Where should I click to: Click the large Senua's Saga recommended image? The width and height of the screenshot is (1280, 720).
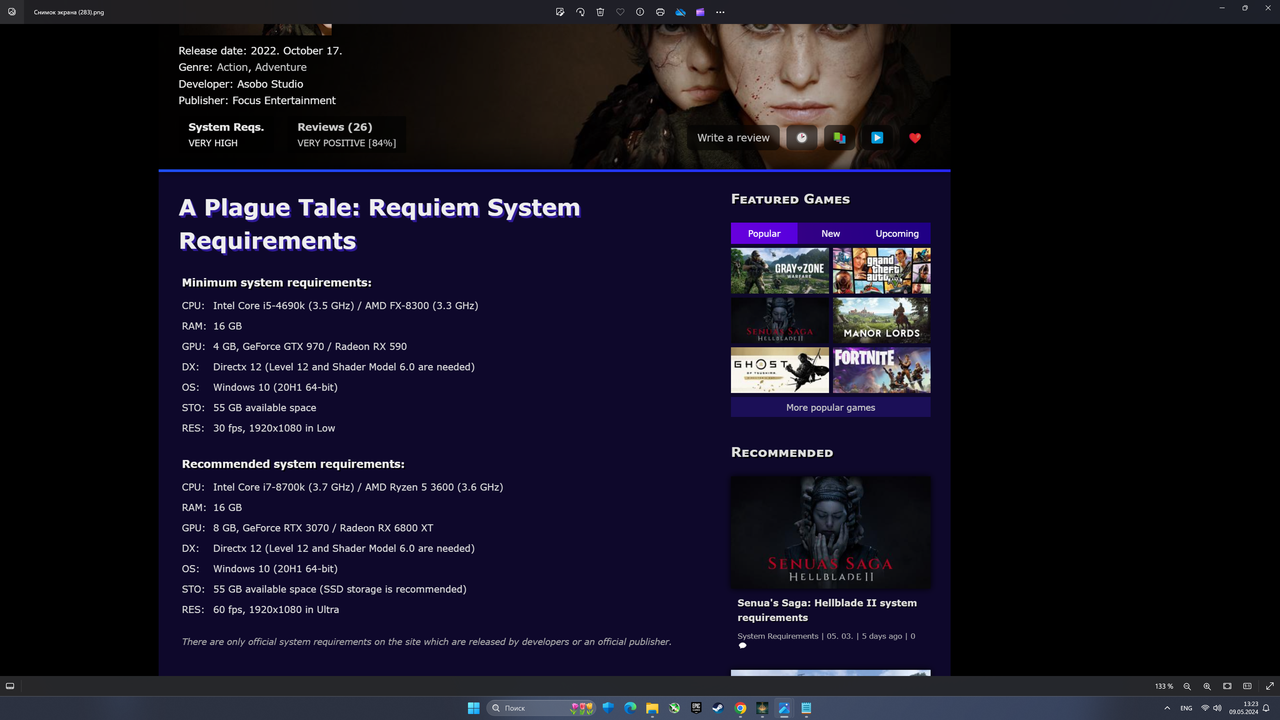pyautogui.click(x=831, y=532)
